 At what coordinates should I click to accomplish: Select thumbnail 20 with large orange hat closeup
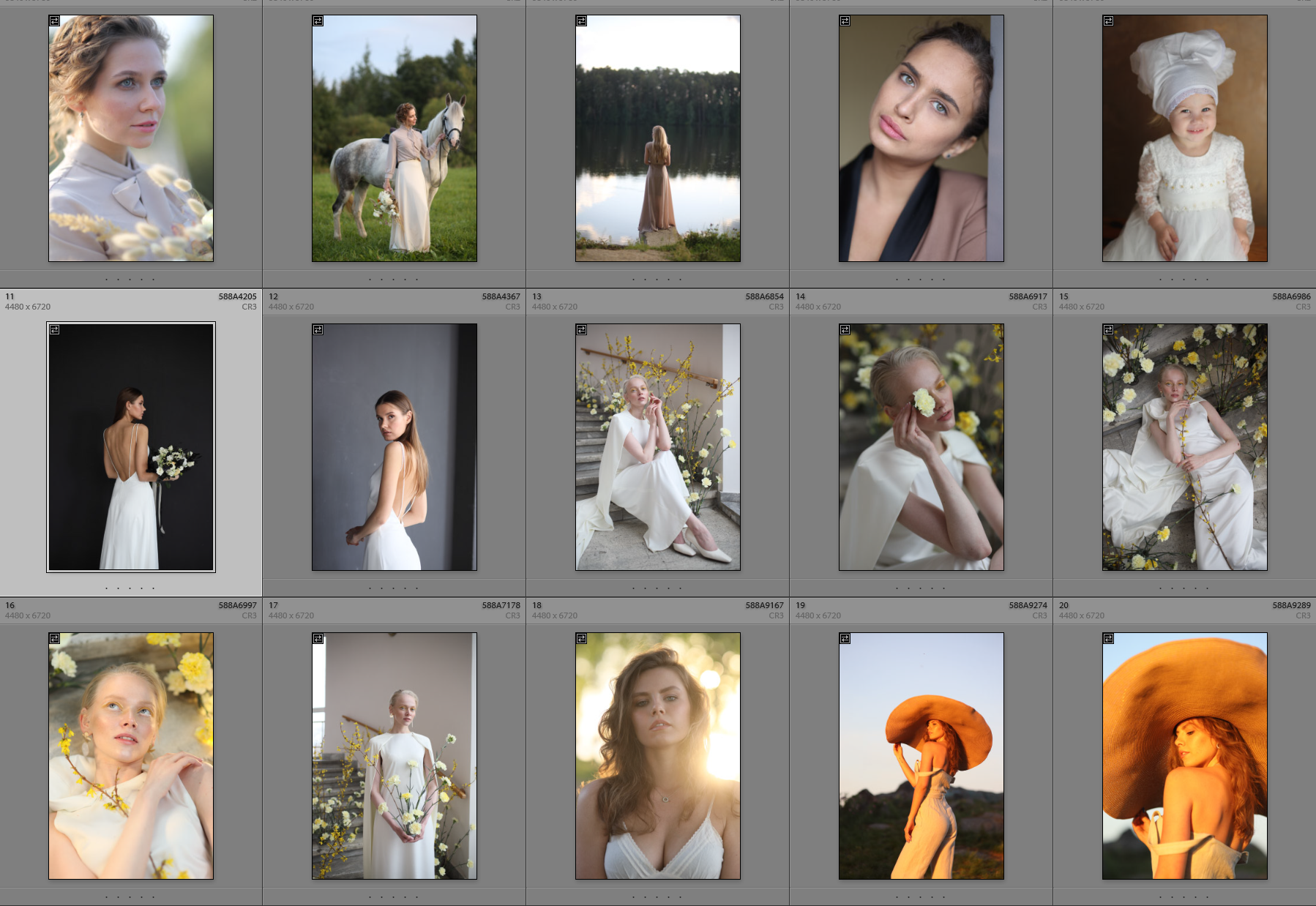(1185, 756)
